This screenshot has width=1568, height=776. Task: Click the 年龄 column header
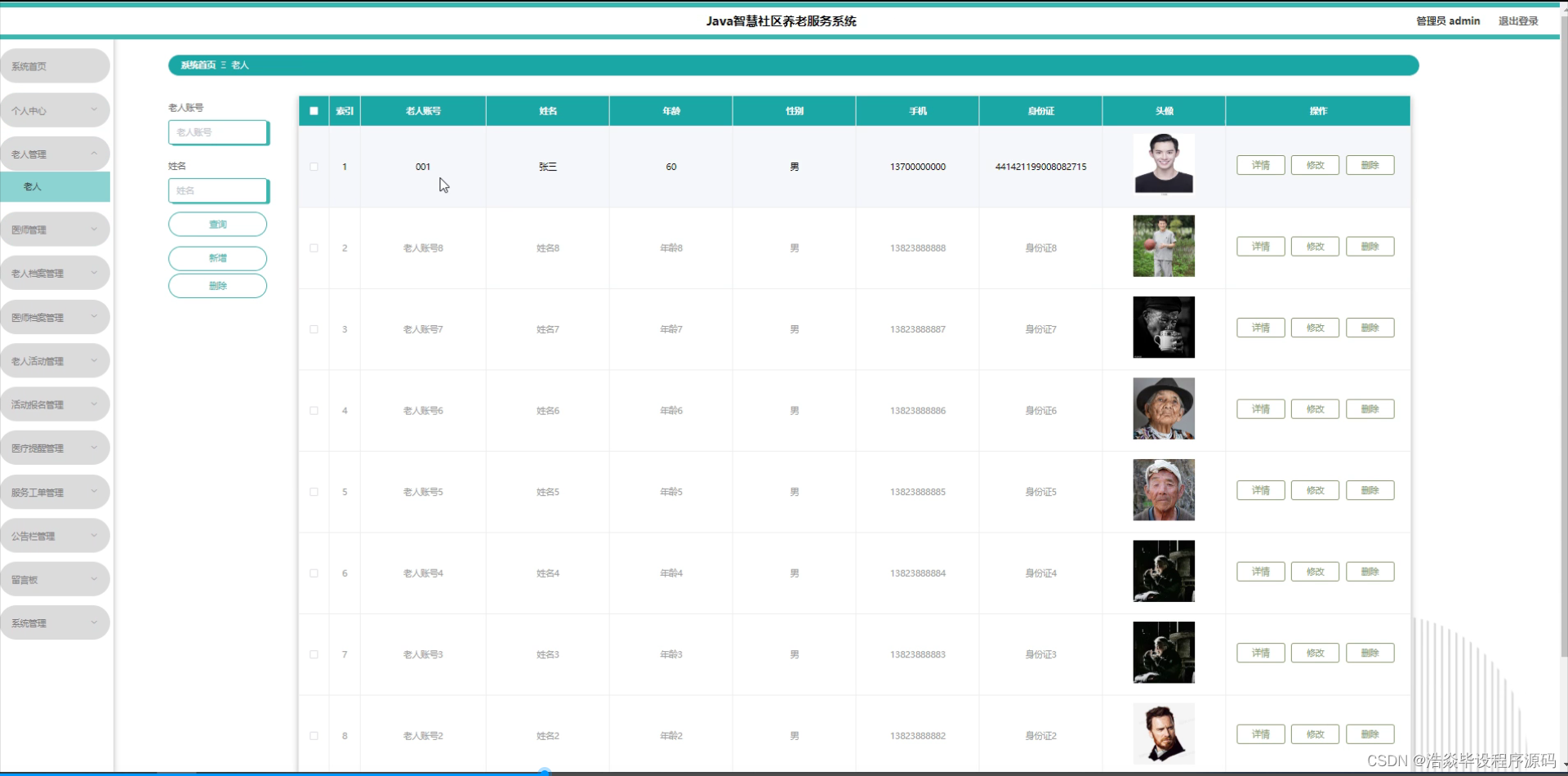[x=671, y=111]
